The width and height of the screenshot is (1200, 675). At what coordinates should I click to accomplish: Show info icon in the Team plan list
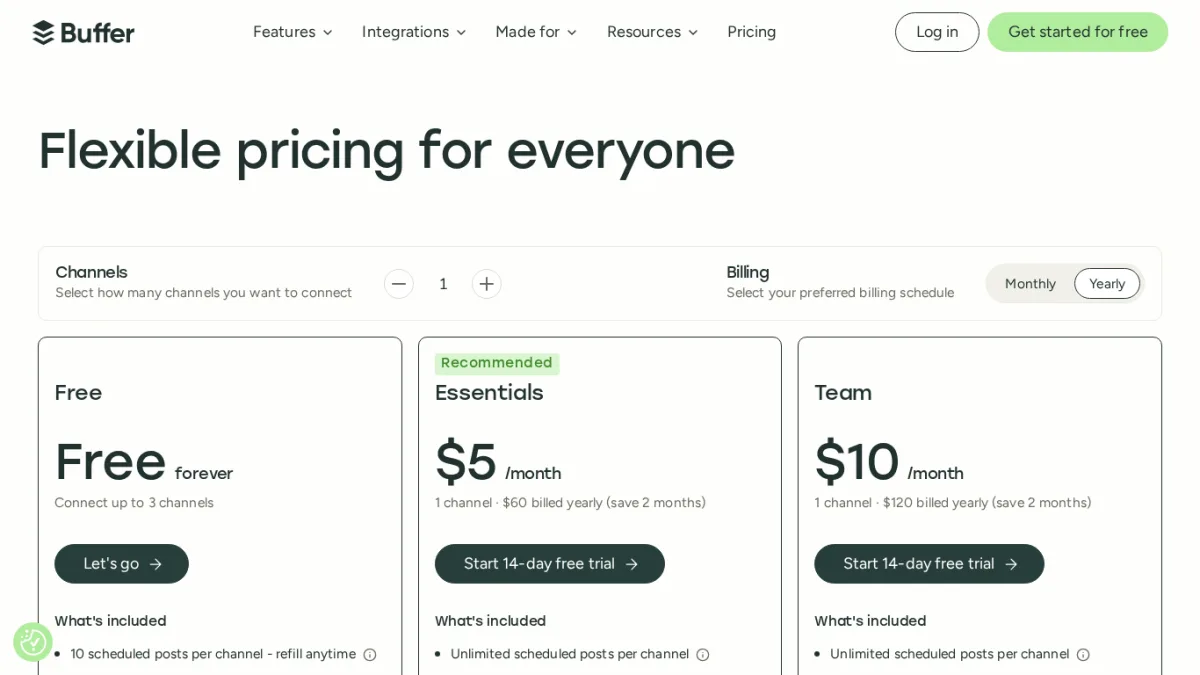click(1083, 654)
